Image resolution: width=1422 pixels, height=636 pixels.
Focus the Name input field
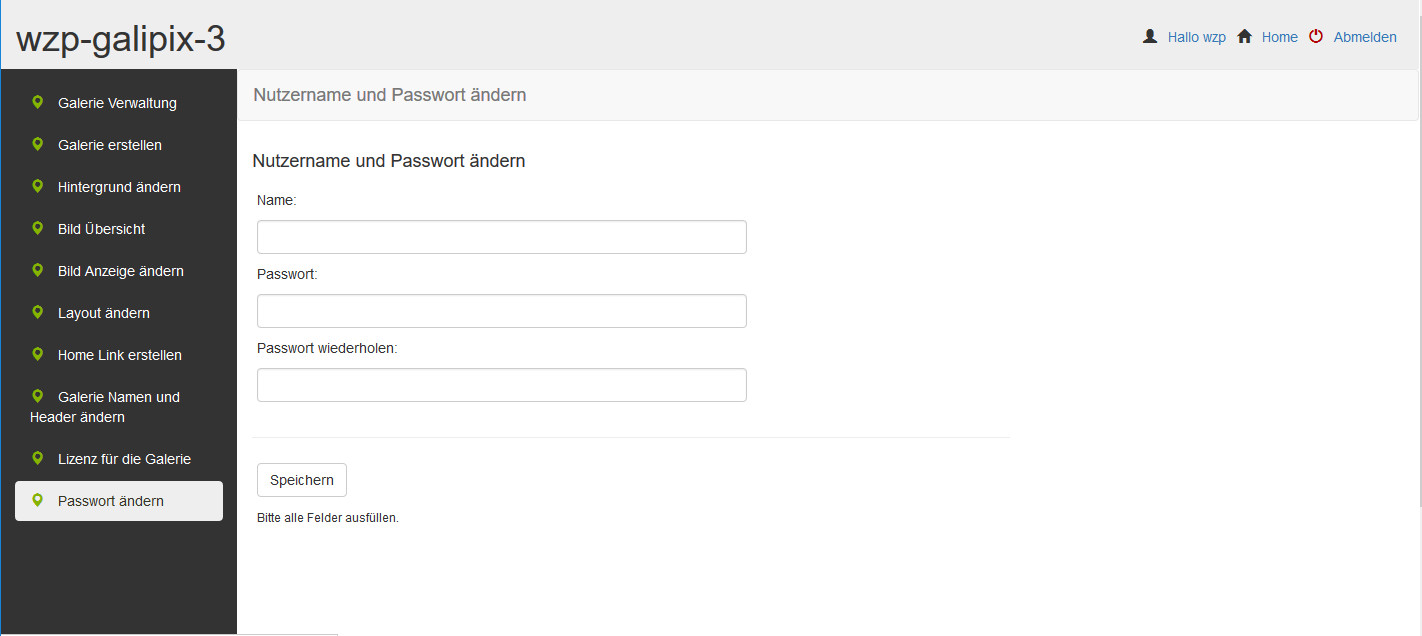pos(501,237)
